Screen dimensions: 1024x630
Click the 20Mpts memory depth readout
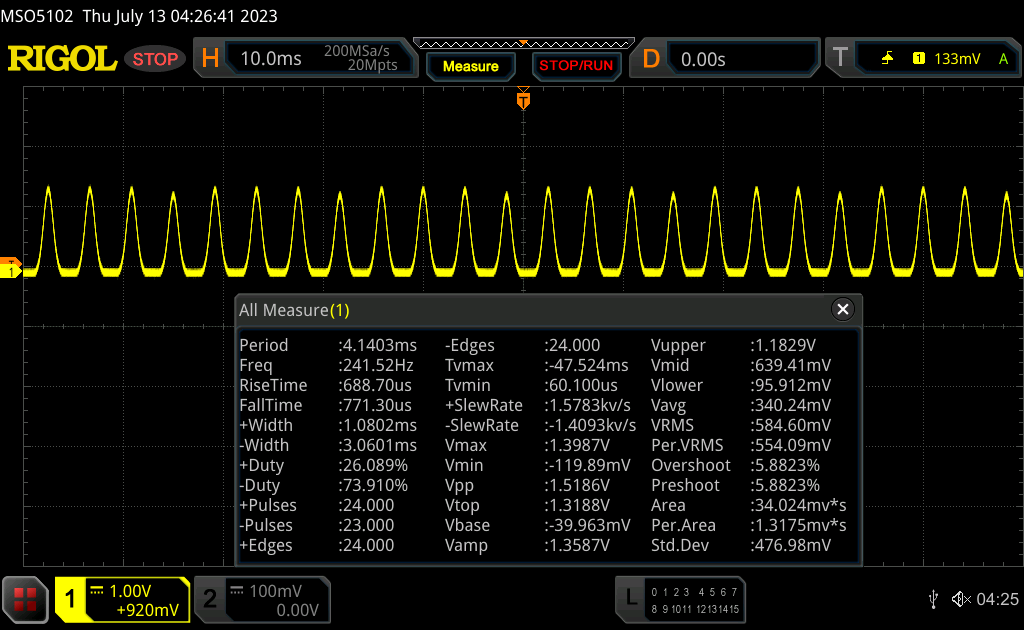[x=372, y=65]
